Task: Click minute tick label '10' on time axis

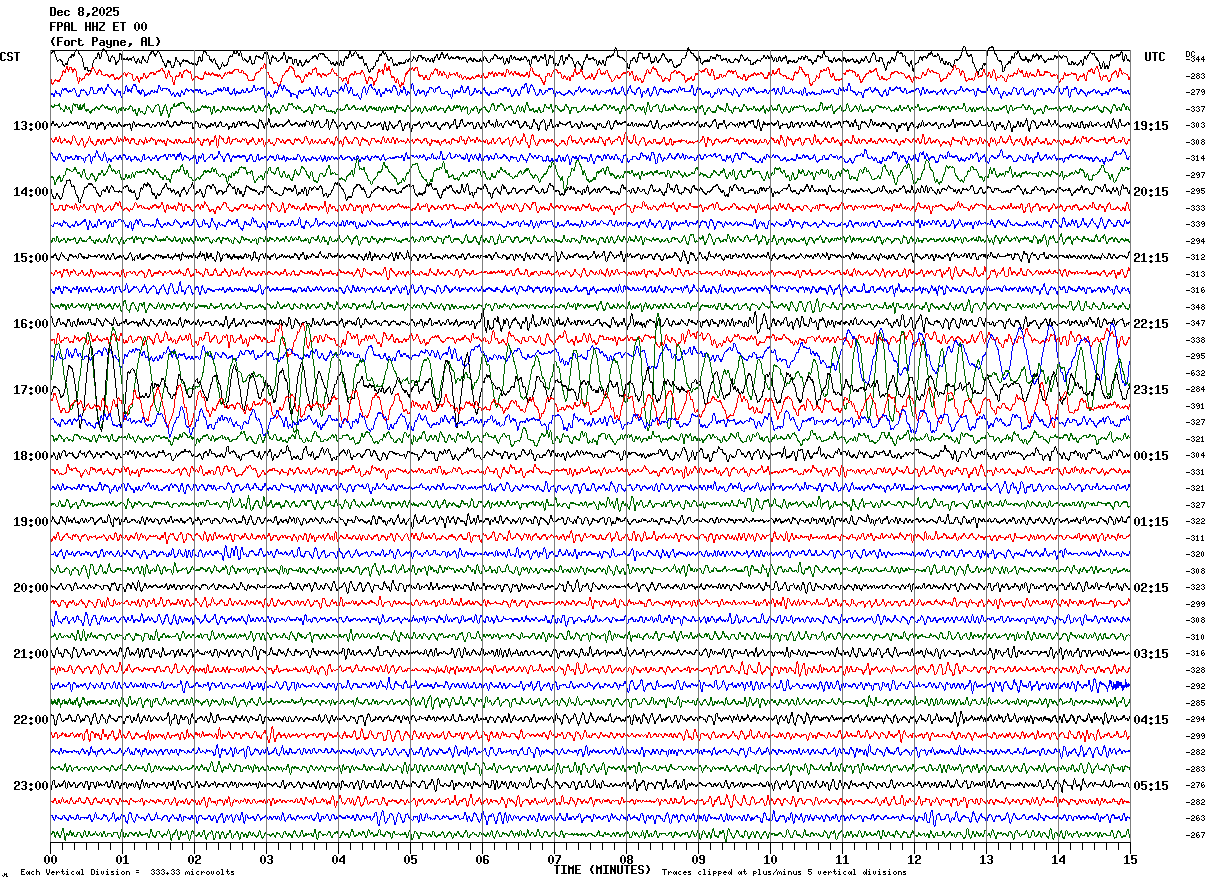Action: (x=770, y=860)
